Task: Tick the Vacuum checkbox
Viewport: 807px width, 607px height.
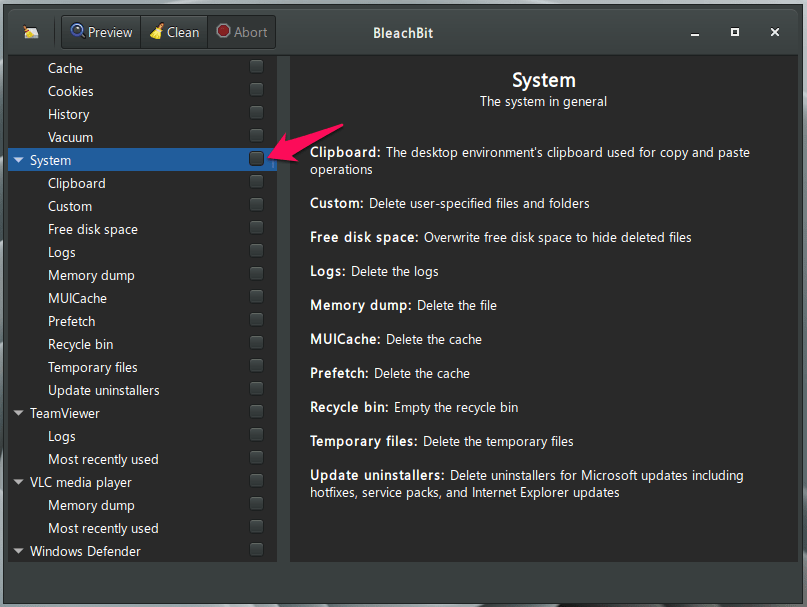Action: coord(256,135)
